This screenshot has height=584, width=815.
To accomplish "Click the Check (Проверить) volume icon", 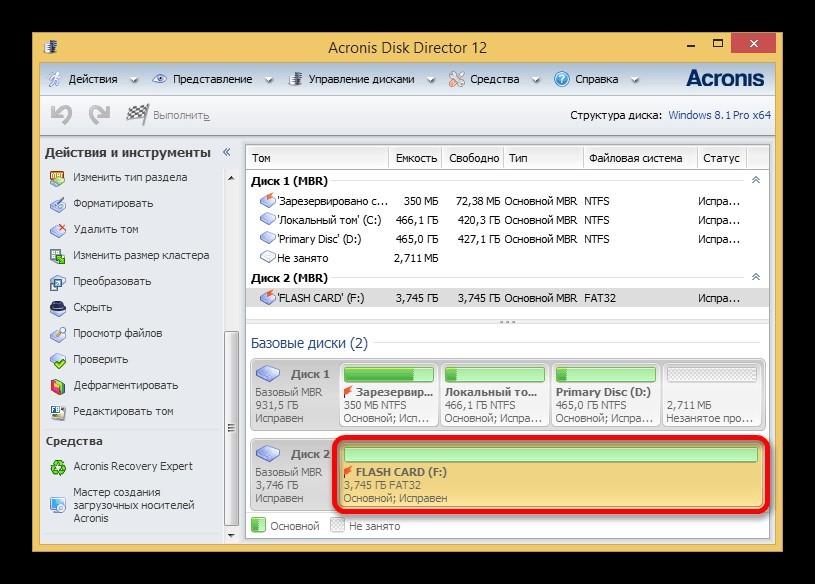I will [x=57, y=360].
